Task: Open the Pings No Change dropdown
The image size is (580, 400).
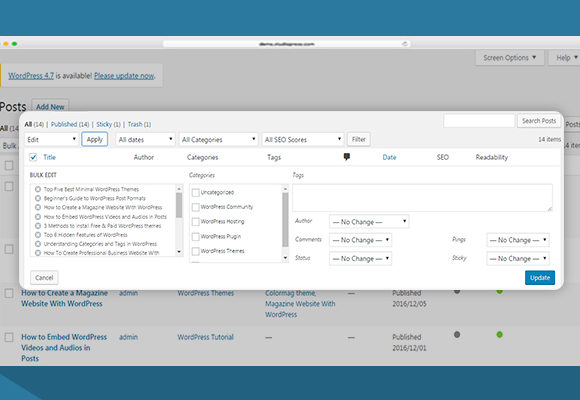Action: tap(518, 240)
